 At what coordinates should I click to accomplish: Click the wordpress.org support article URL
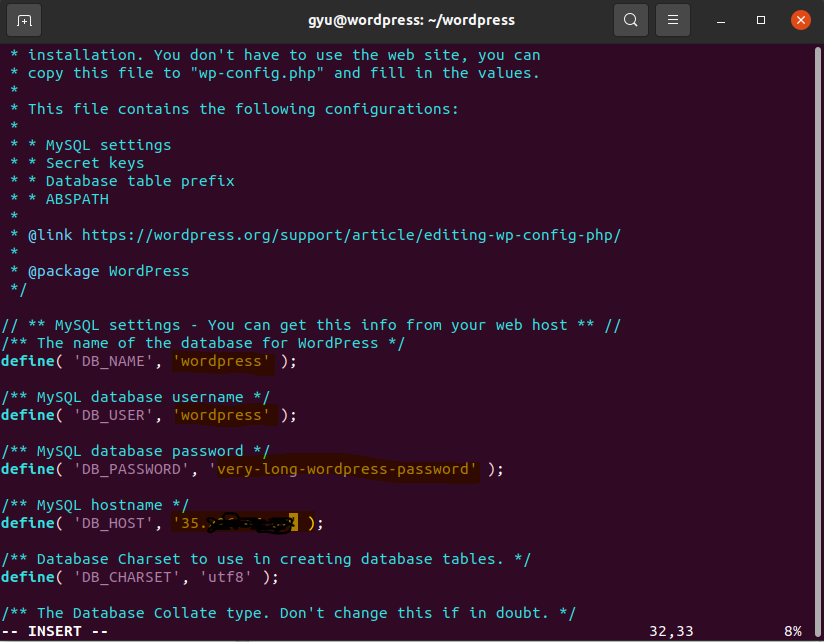click(x=351, y=235)
